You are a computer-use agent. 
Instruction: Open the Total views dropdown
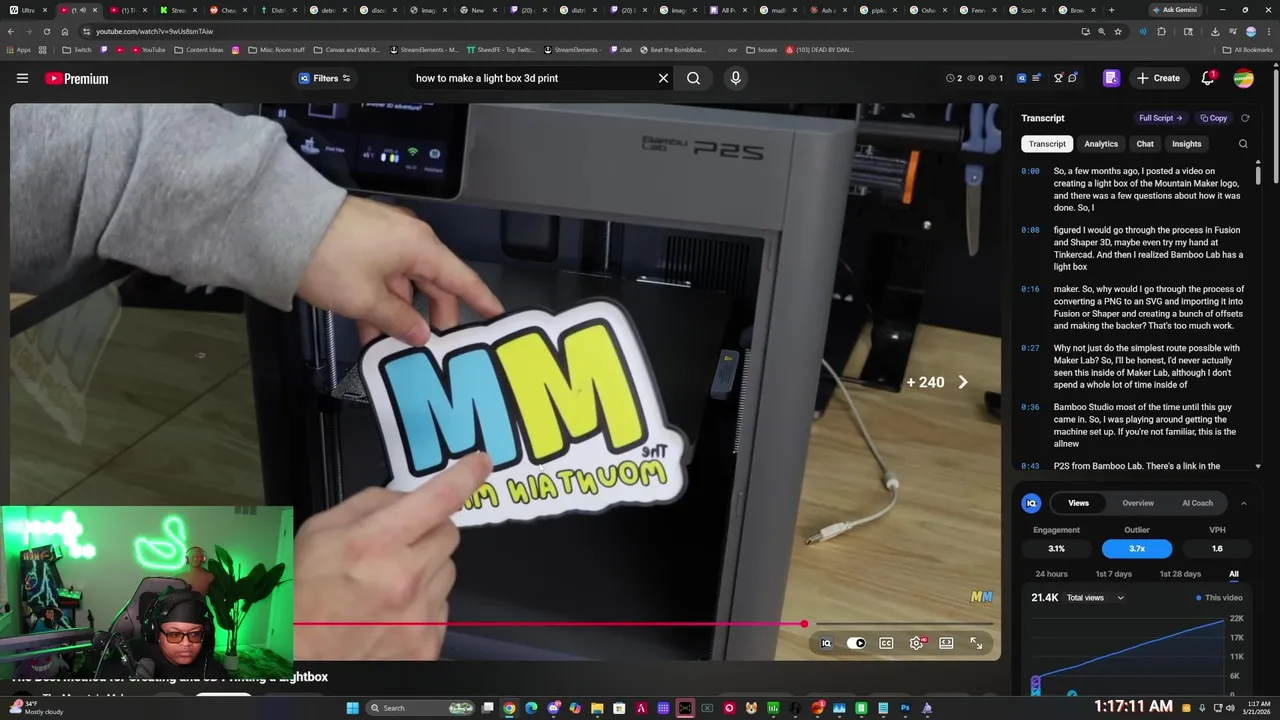click(x=1095, y=598)
